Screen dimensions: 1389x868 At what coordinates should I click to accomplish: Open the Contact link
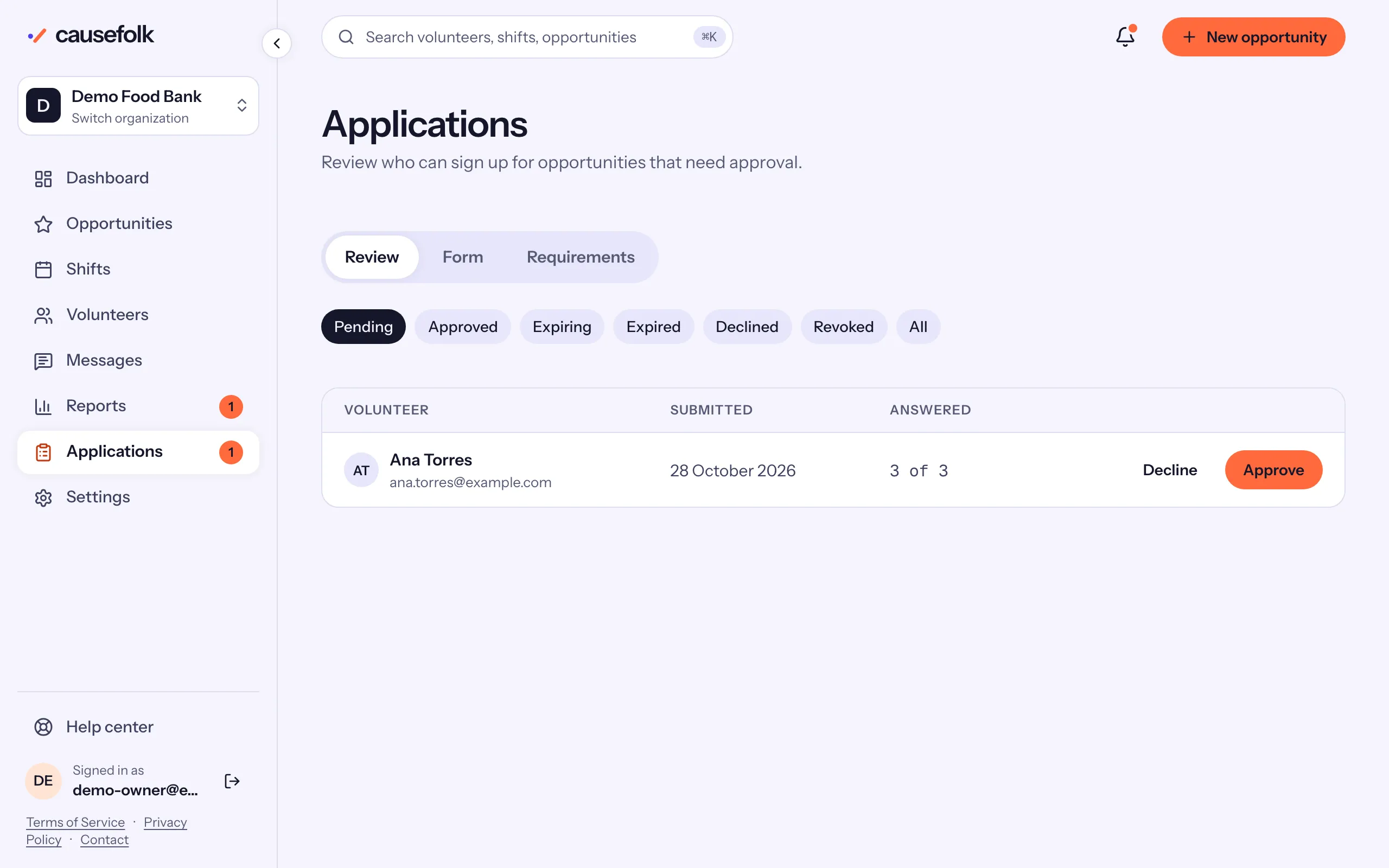coord(105,839)
